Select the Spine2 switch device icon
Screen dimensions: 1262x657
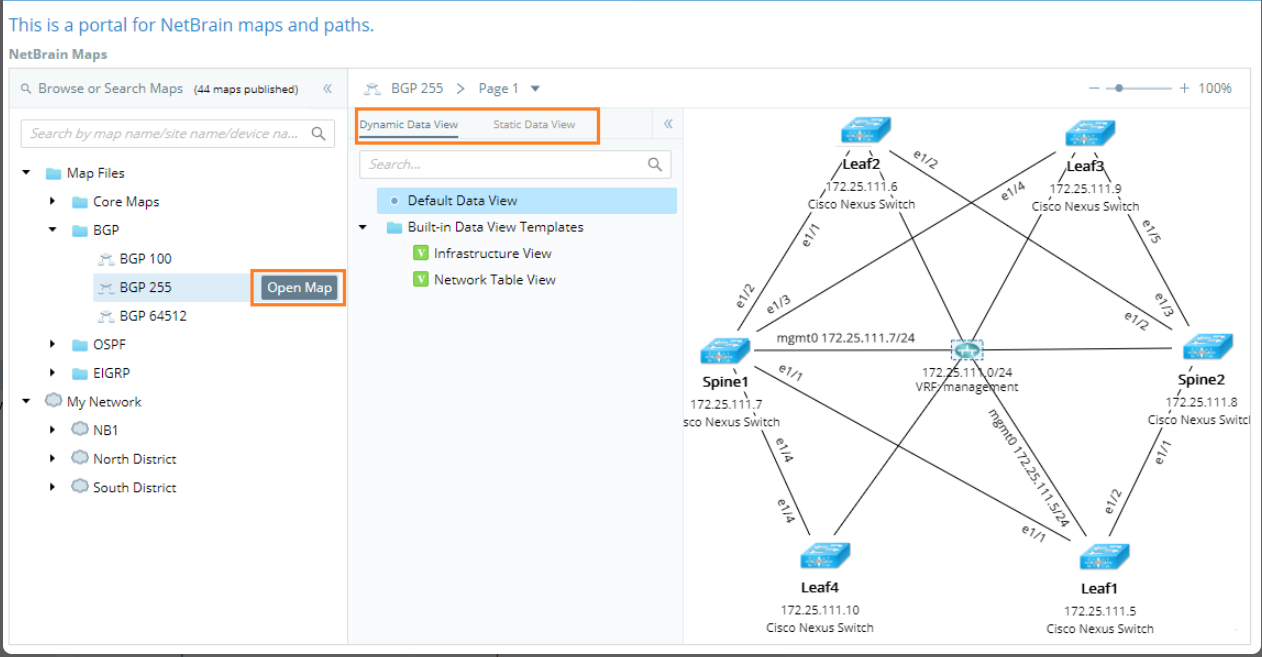(1207, 349)
